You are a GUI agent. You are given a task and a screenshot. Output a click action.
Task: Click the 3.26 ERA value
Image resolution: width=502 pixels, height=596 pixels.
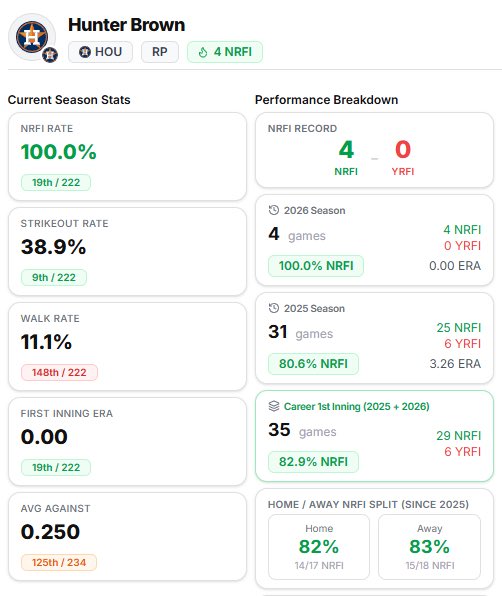pos(455,364)
